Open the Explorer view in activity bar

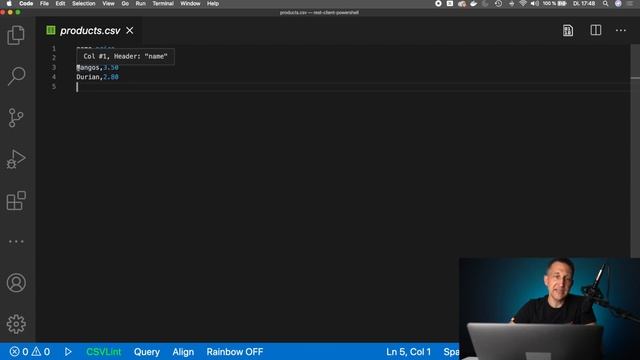pyautogui.click(x=16, y=35)
